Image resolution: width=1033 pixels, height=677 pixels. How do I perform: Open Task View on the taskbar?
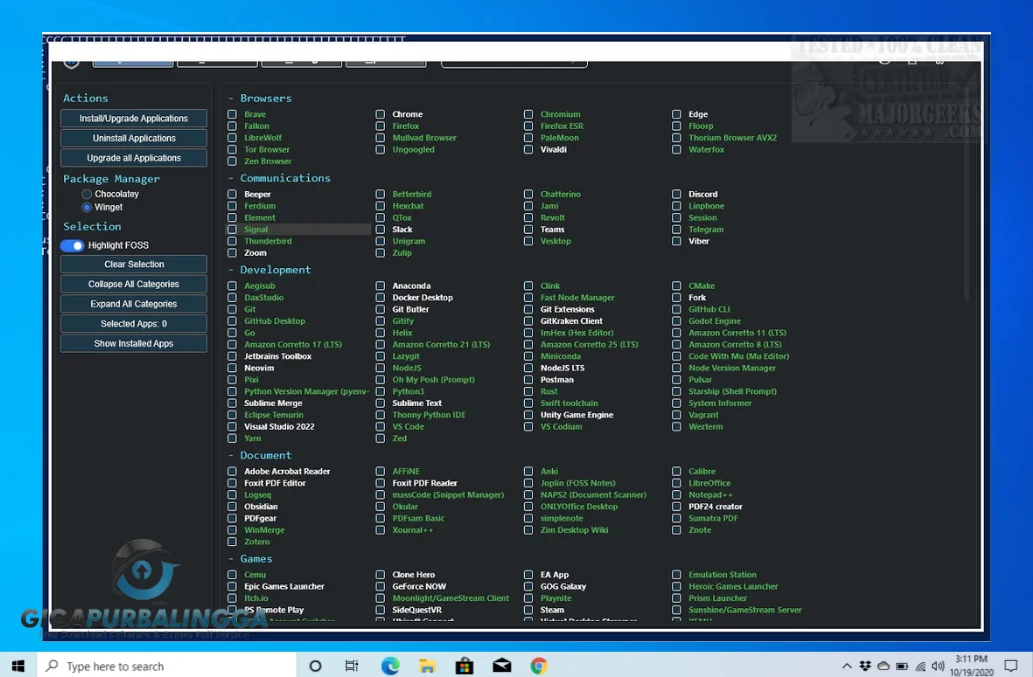pos(352,666)
